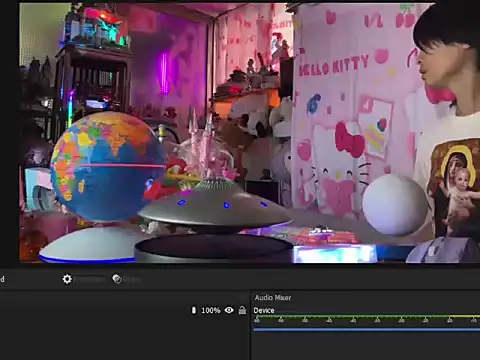Toggle the source lock icon
This screenshot has width=480, height=360.
[242, 310]
